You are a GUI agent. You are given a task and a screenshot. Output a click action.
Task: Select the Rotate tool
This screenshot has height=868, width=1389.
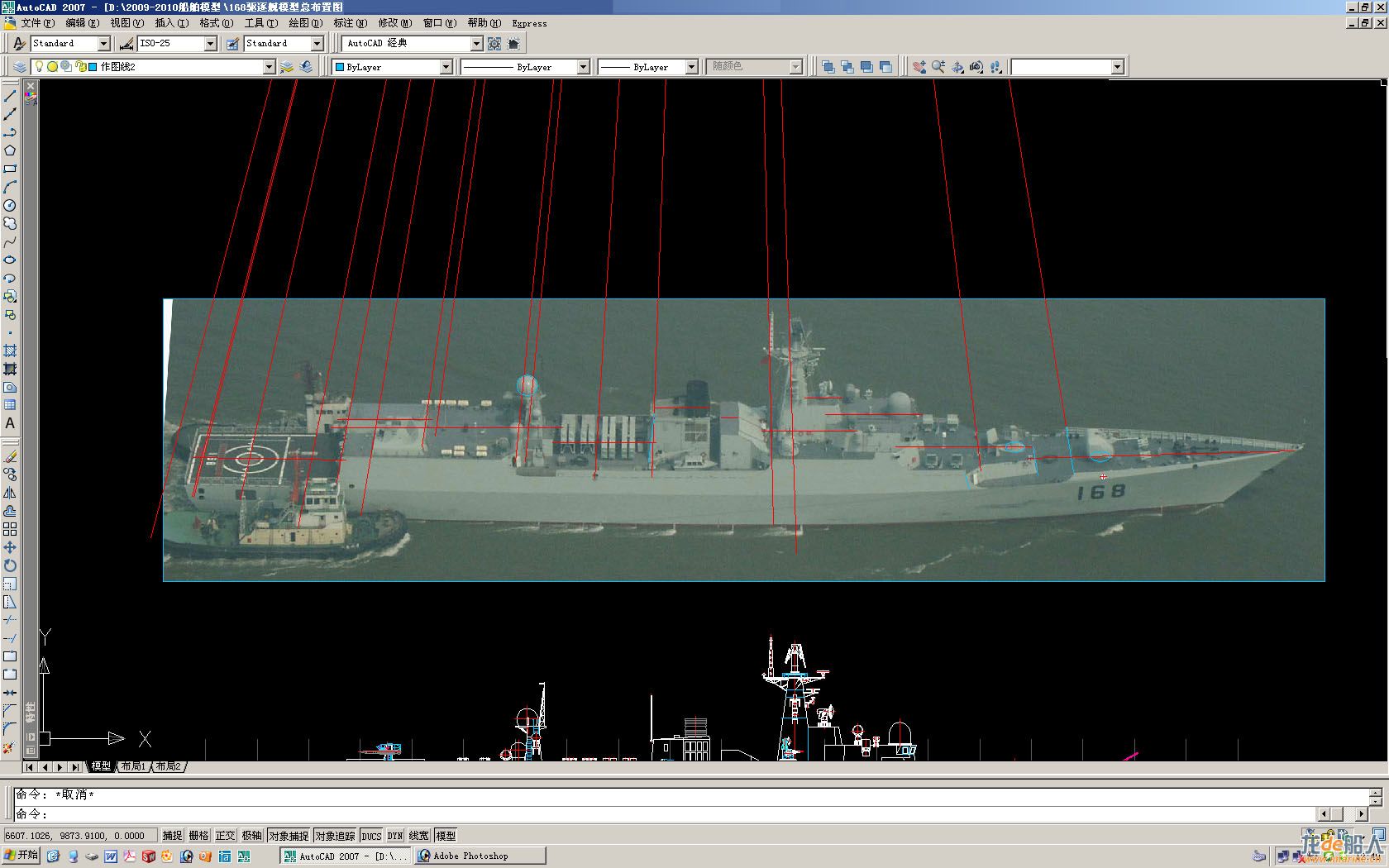pos(10,565)
